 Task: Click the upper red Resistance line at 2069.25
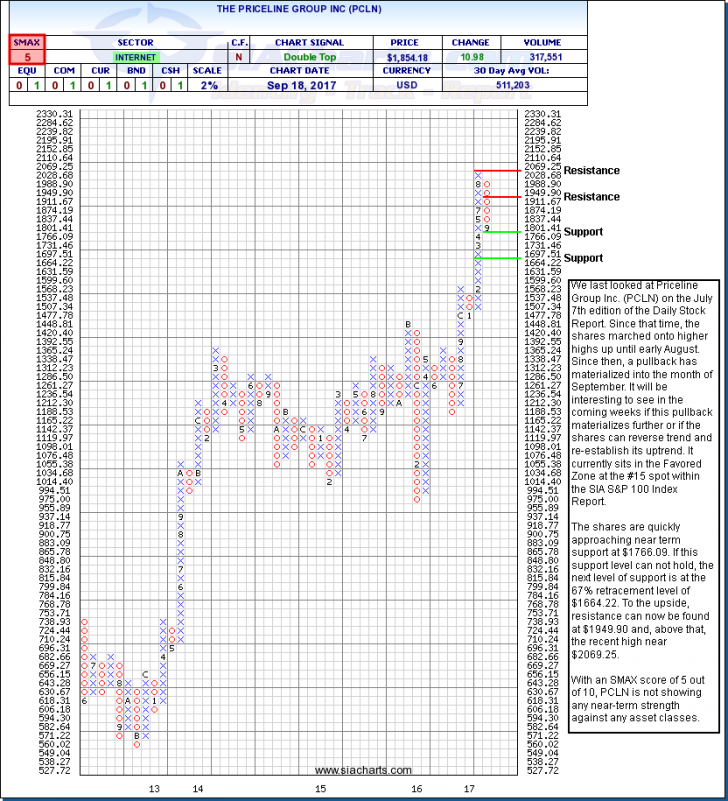tap(496, 170)
